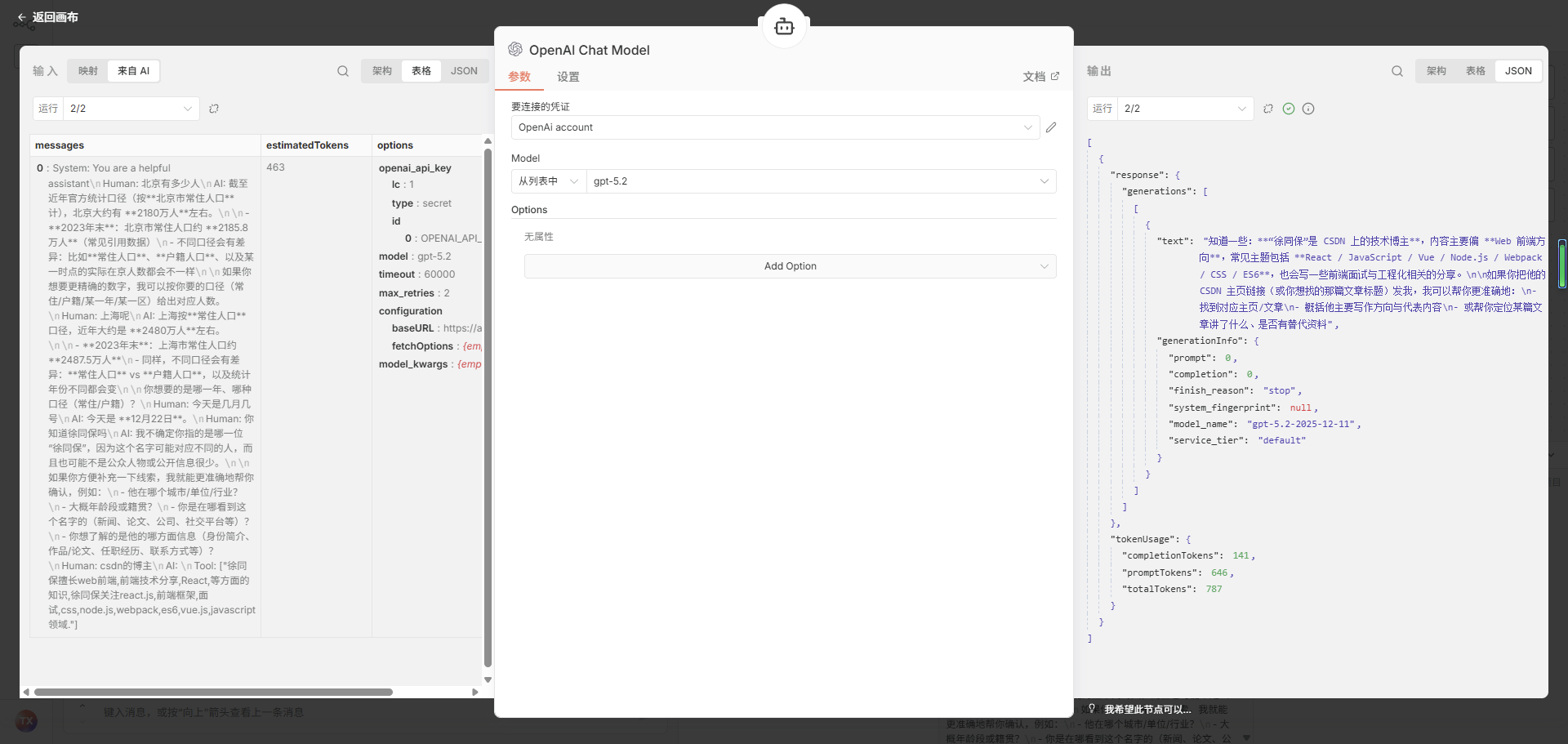Screen dimensions: 1568x744
Task: Click the 无属性 options text
Action: pos(539,237)
